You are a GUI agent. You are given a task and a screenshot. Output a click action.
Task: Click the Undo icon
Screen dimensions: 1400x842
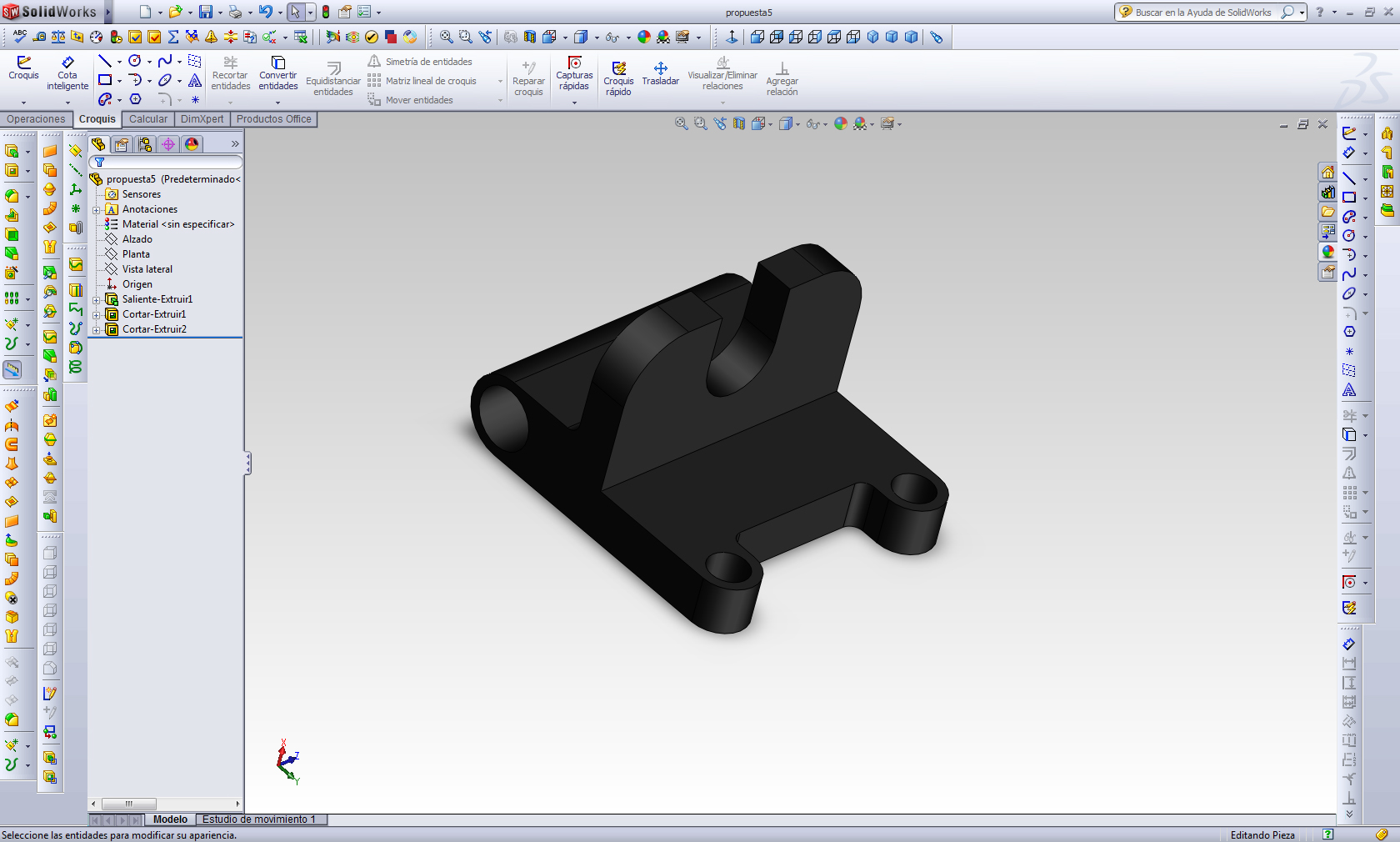click(265, 12)
